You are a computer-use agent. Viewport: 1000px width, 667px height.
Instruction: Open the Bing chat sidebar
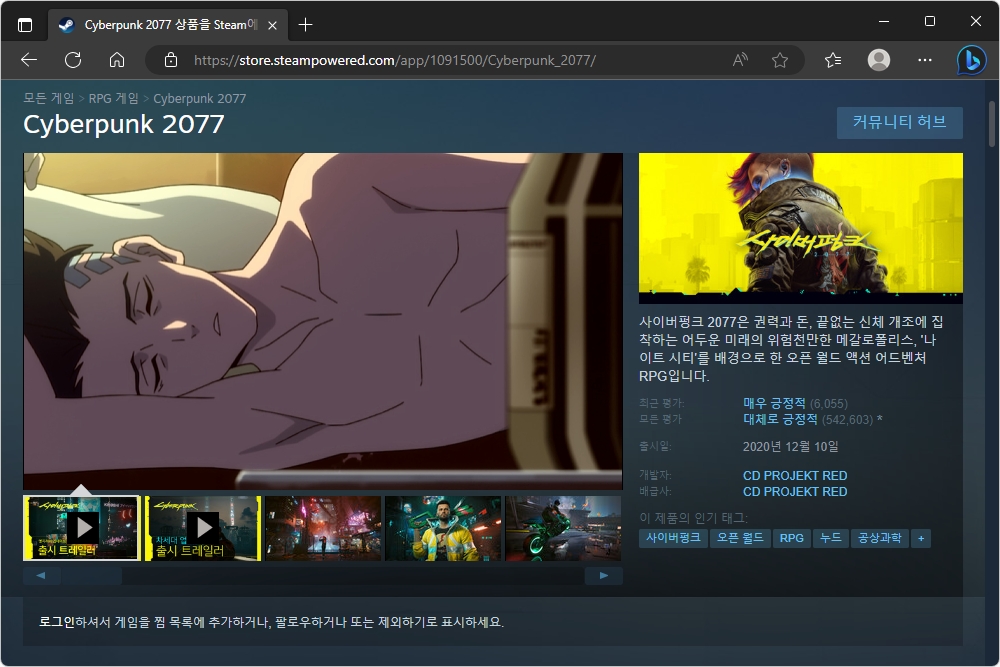tap(971, 60)
